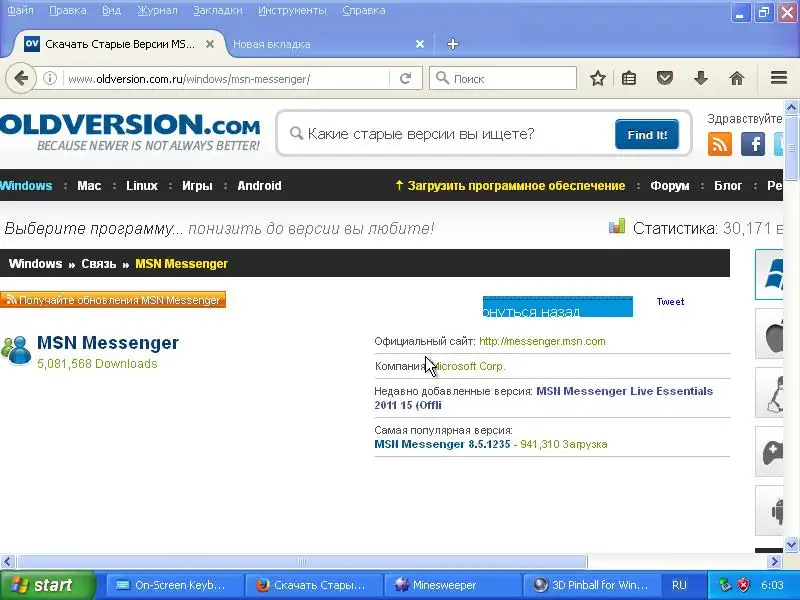Open site information icon in address bar
Viewport: 800px width, 600px height.
coord(49,78)
